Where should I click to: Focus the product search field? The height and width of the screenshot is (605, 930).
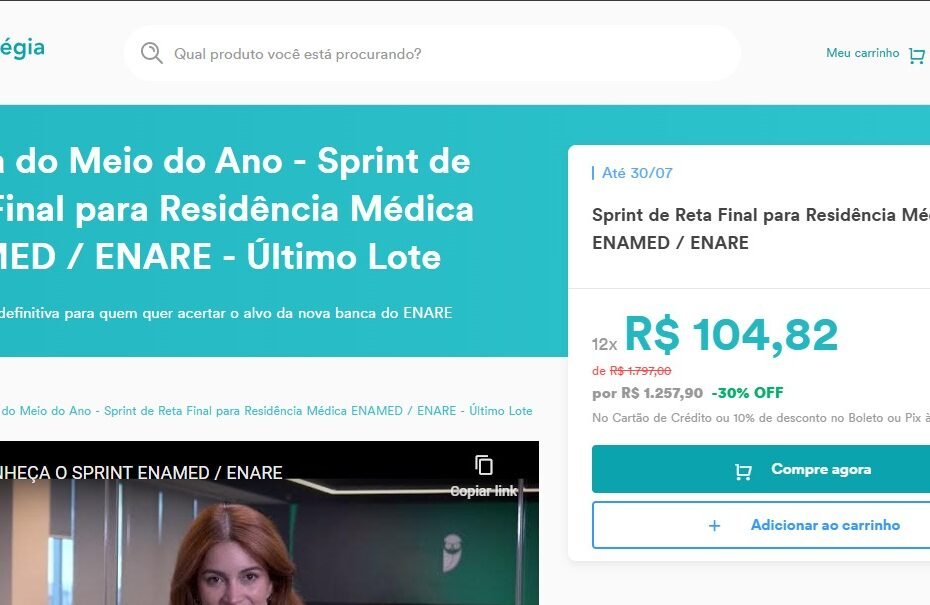432,53
